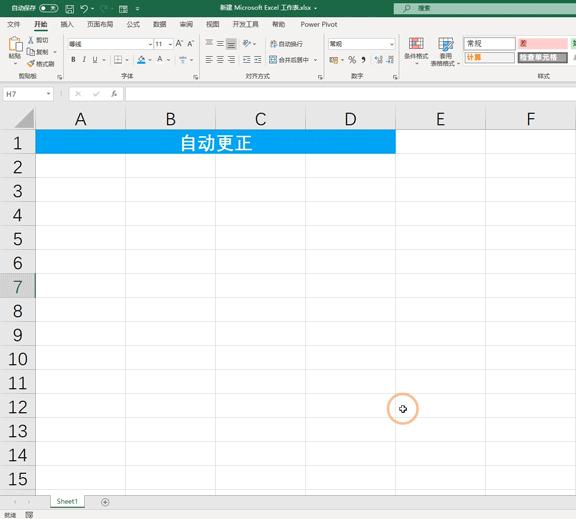Open the Merge & Center dropdown arrow
This screenshot has height=519, width=576.
(316, 60)
